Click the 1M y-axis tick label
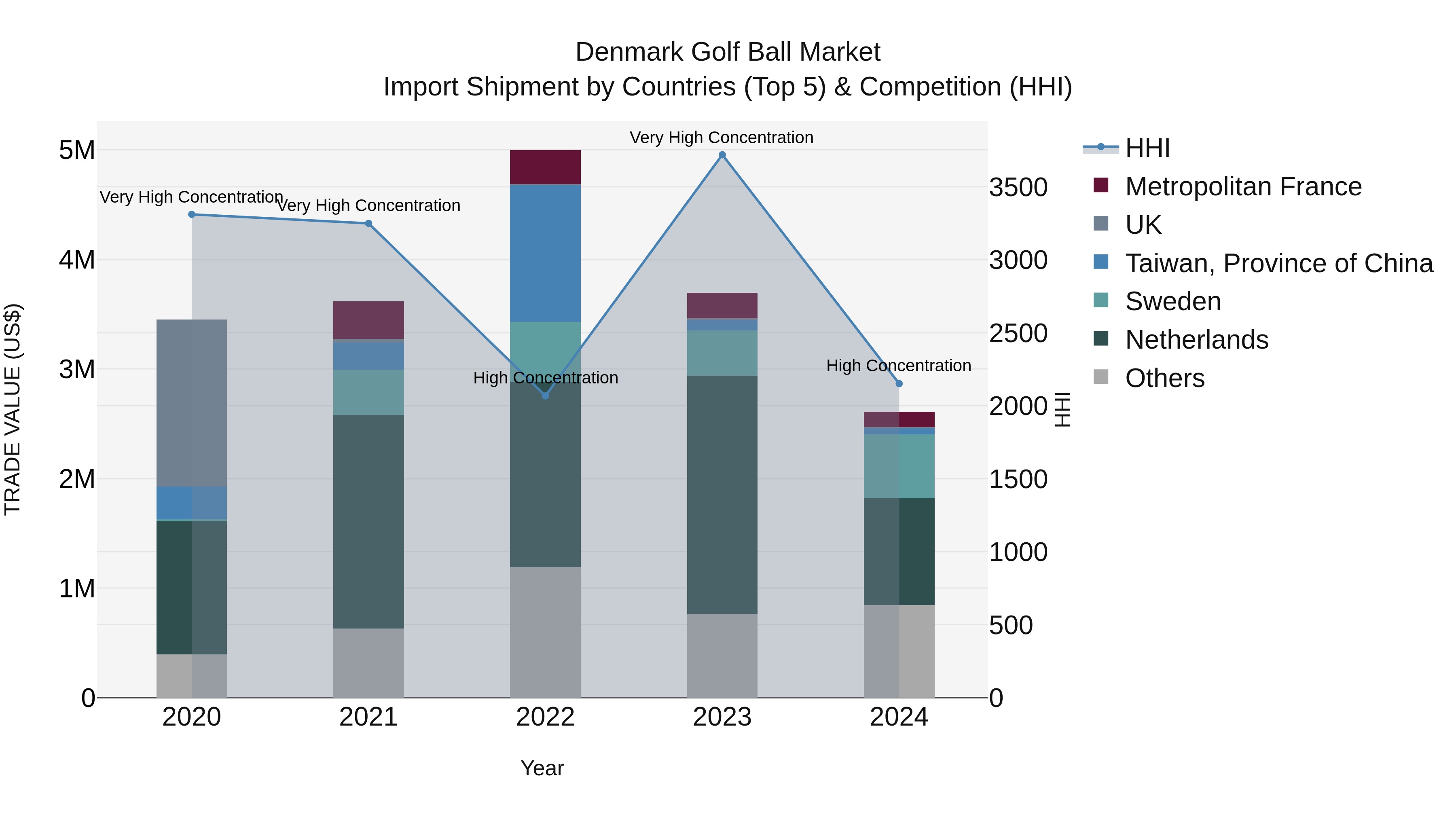1456x819 pixels. [77, 588]
